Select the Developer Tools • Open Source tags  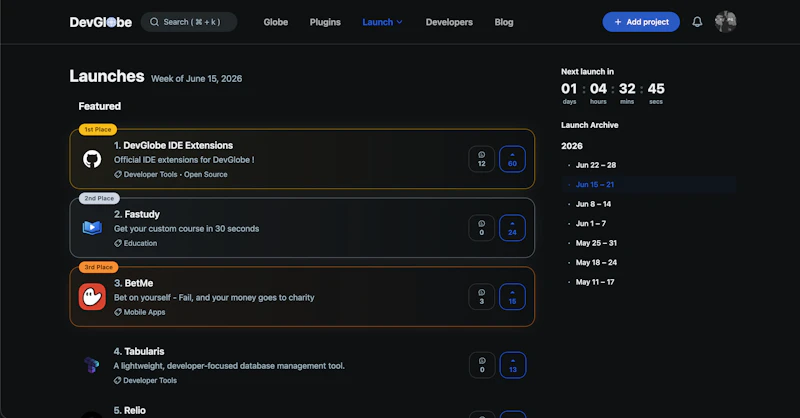coord(171,175)
